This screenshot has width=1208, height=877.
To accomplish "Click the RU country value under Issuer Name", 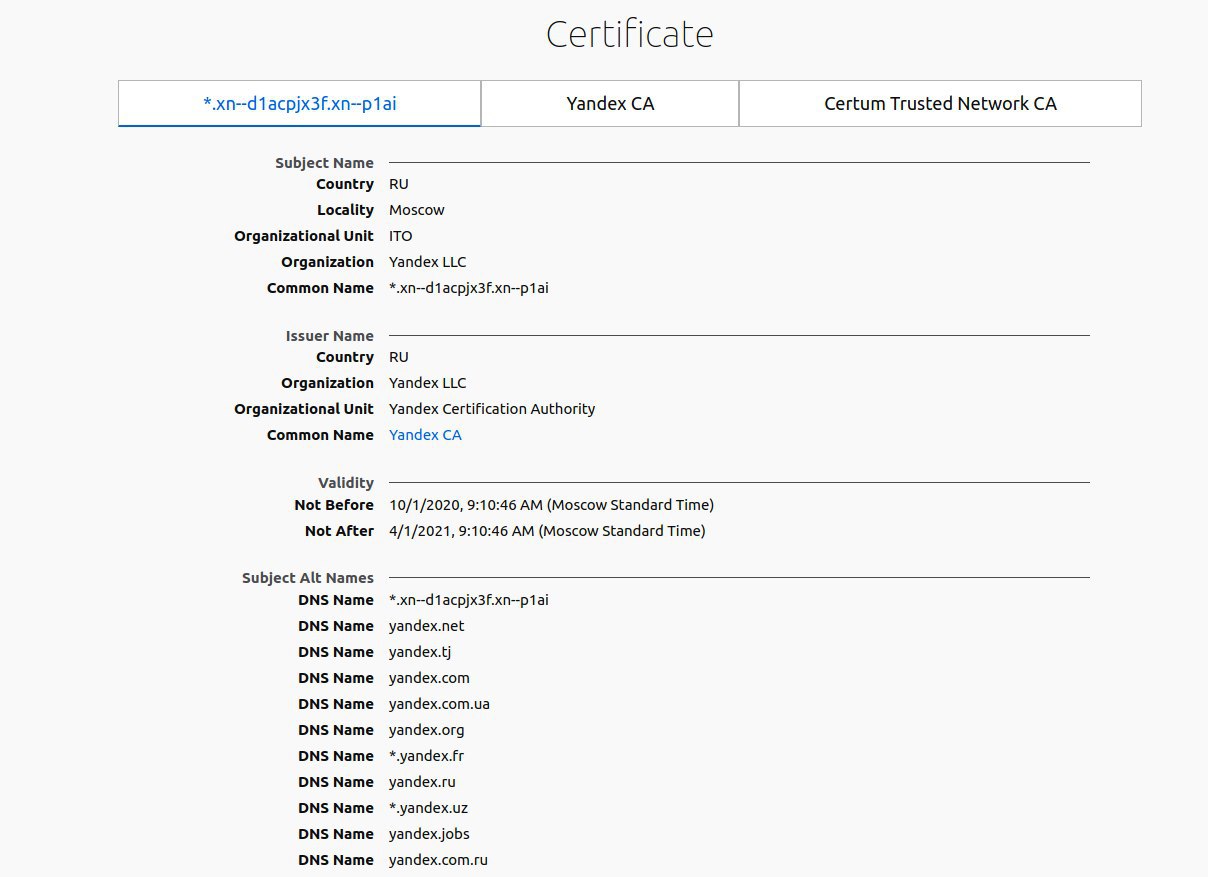I will 399,357.
